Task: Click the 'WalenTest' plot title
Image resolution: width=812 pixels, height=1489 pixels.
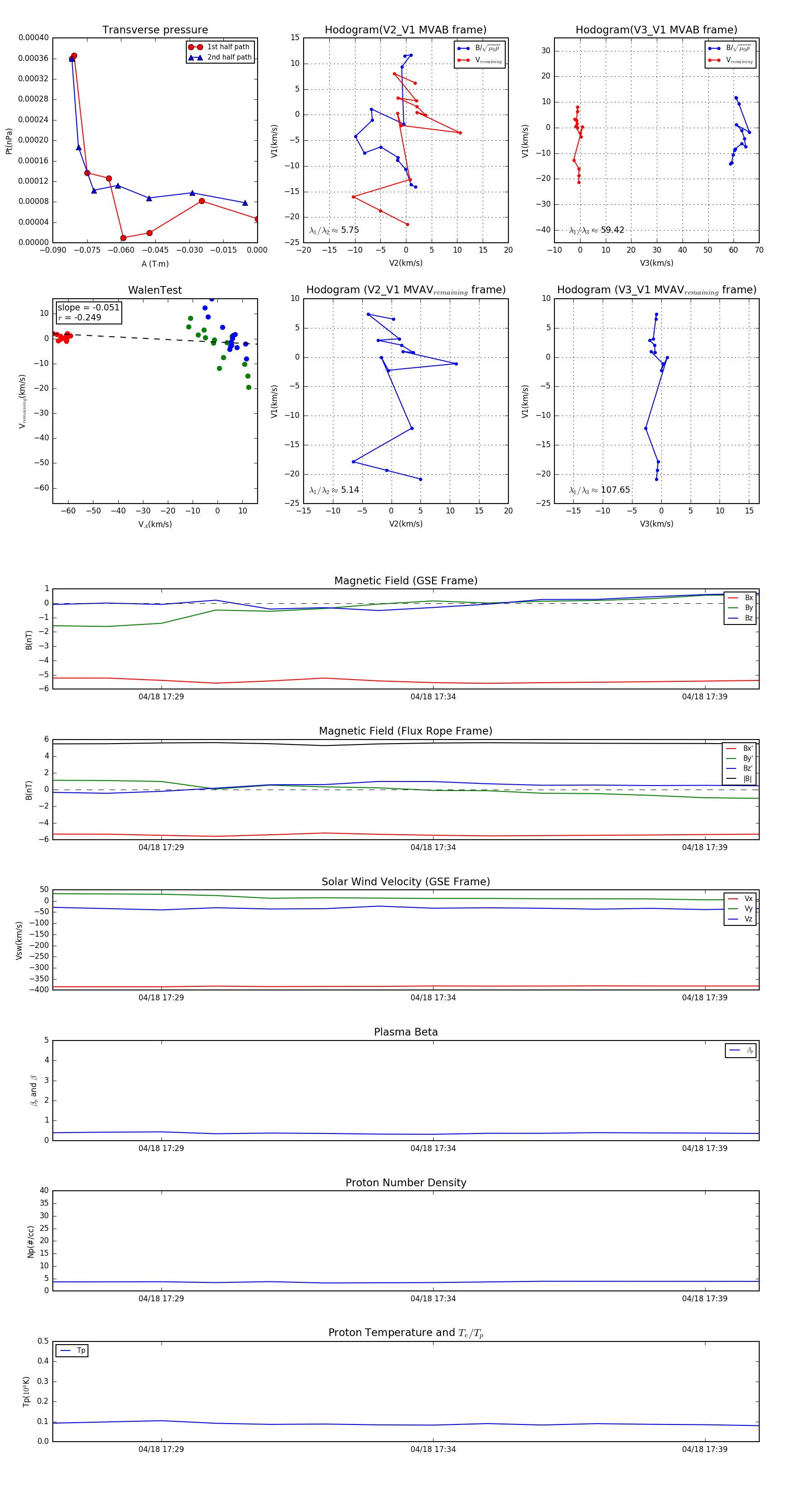Action: tap(155, 290)
